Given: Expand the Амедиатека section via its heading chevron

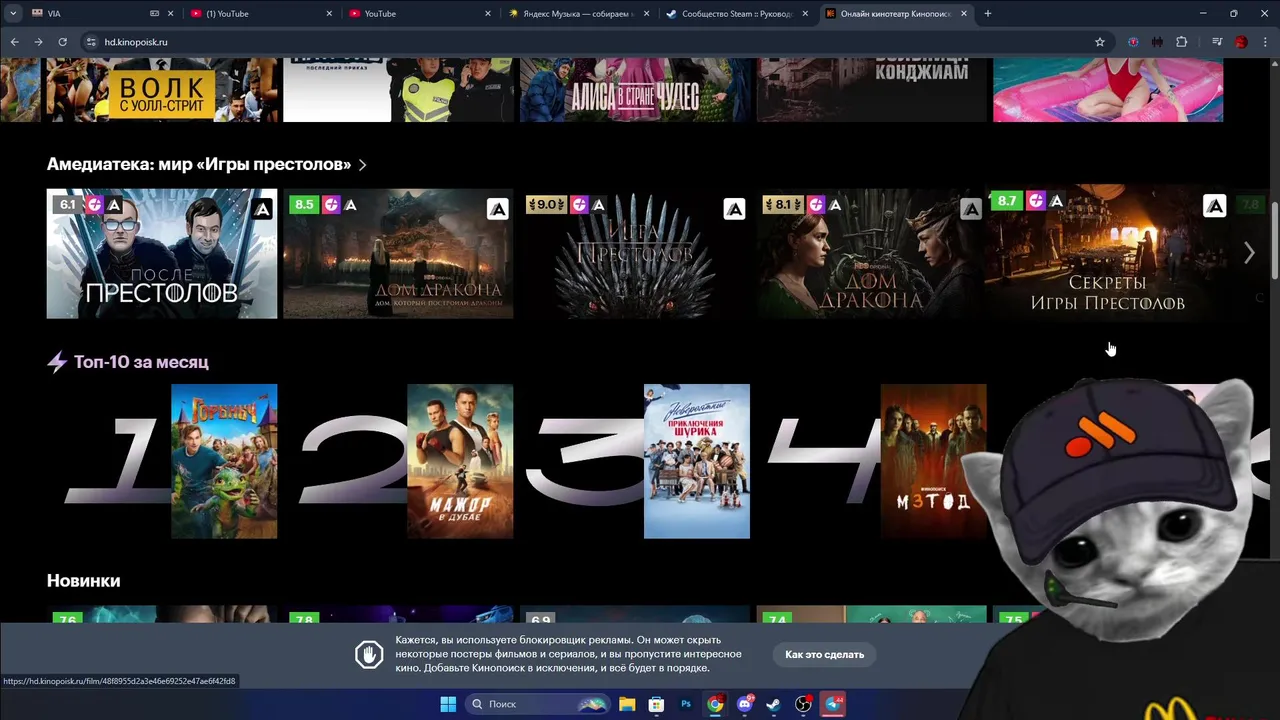Looking at the screenshot, I should pos(362,165).
